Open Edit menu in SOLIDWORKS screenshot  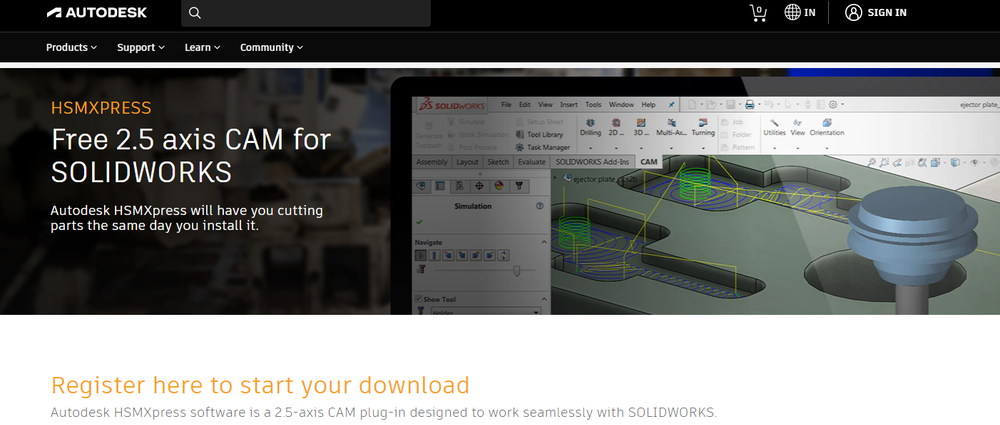tap(525, 105)
